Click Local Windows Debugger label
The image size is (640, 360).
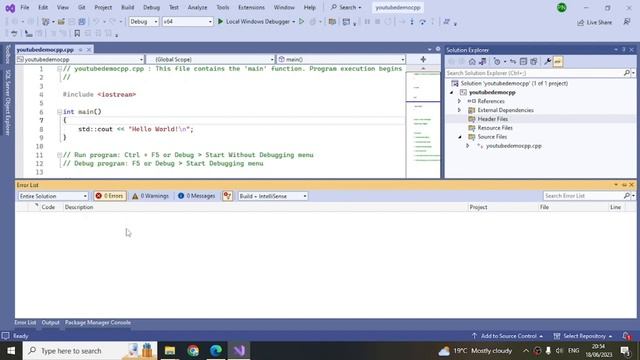coord(258,22)
